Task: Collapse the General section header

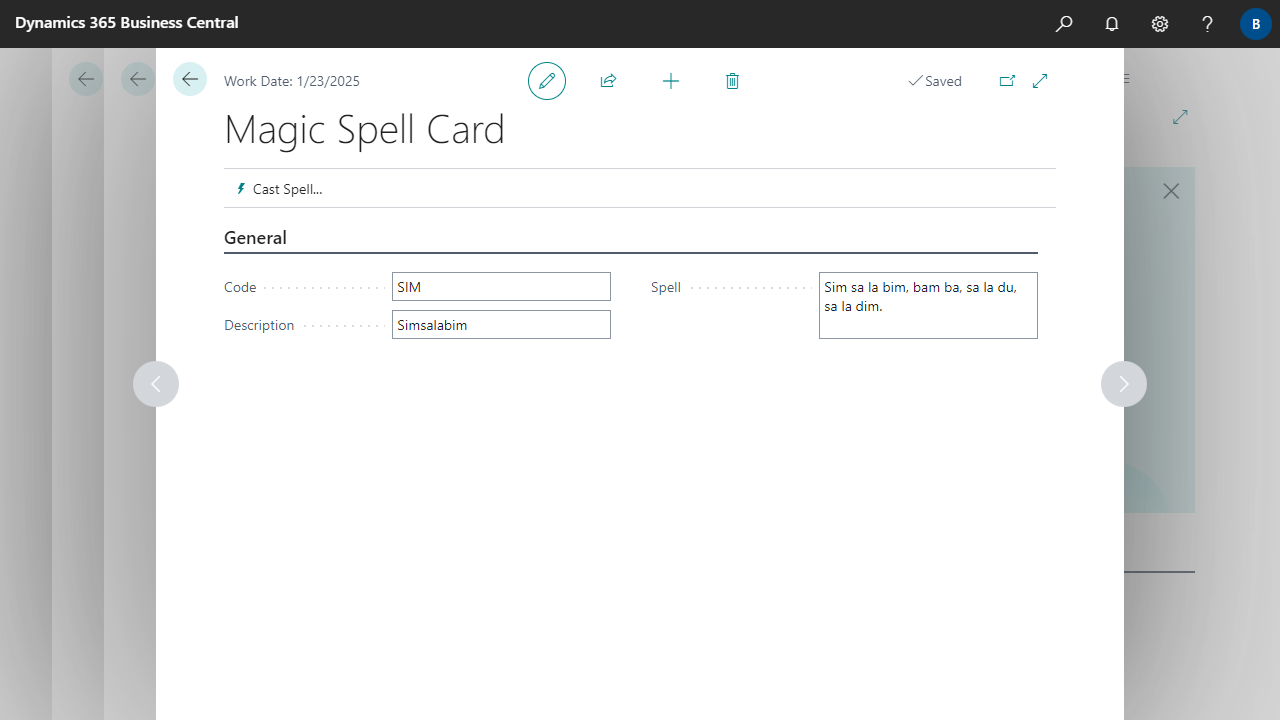Action: click(x=255, y=238)
